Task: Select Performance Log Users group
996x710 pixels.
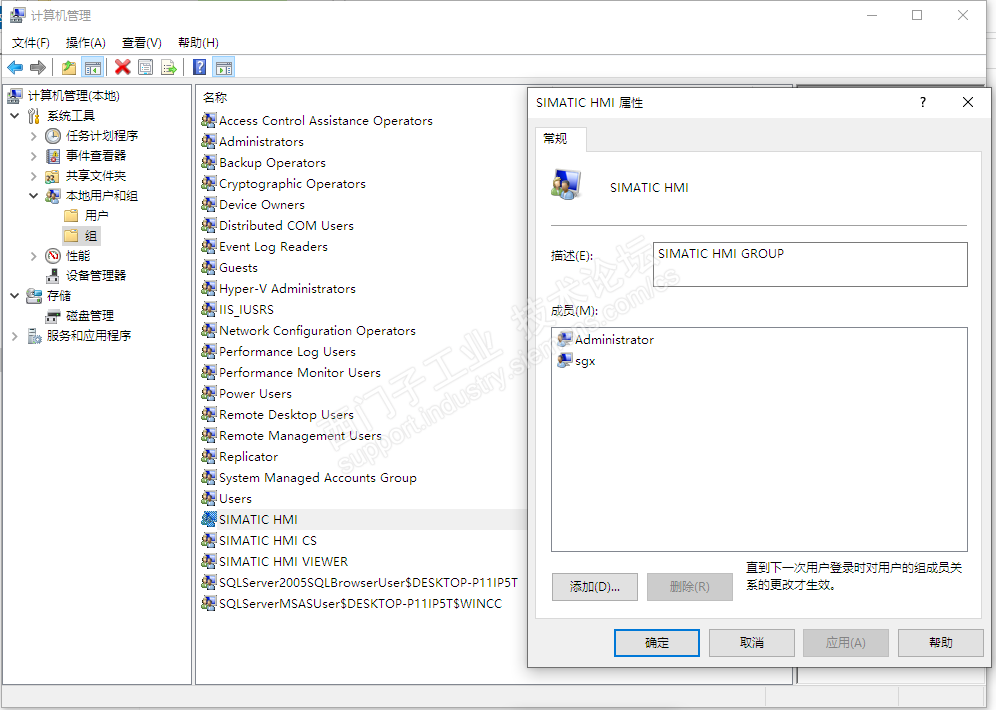Action: 287,351
